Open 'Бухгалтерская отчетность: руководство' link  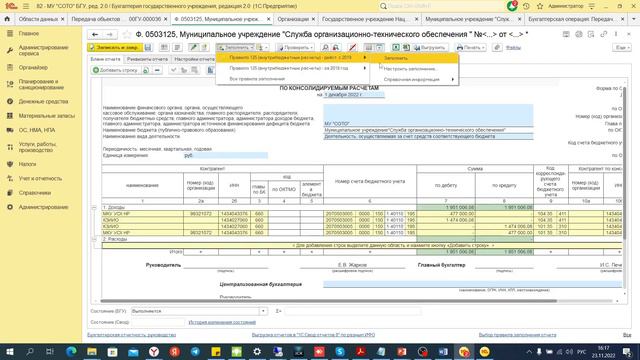pos(131,335)
